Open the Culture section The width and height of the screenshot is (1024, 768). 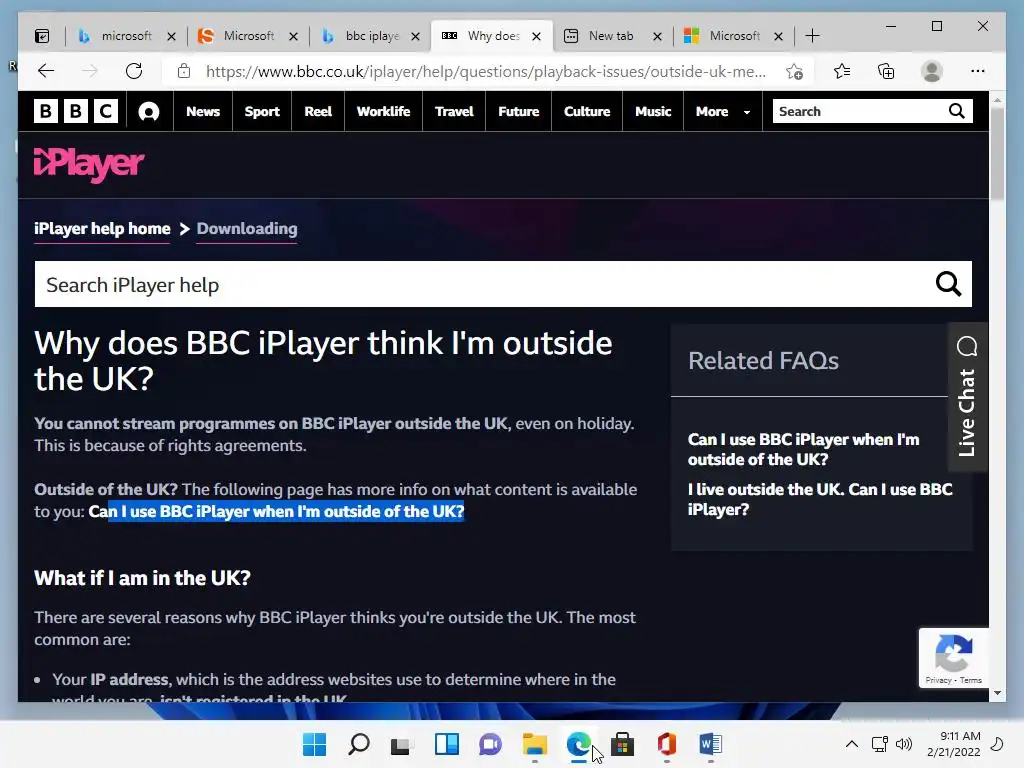coord(587,112)
